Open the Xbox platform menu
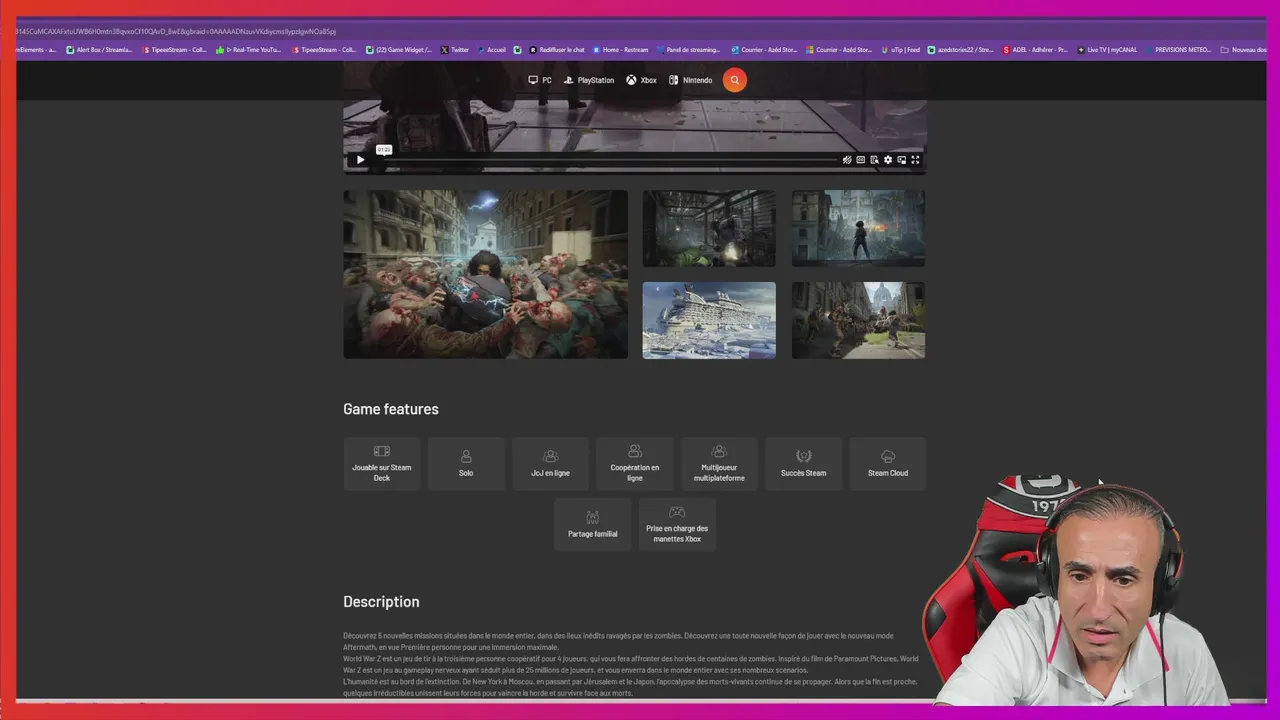This screenshot has height=720, width=1280. pyautogui.click(x=641, y=80)
